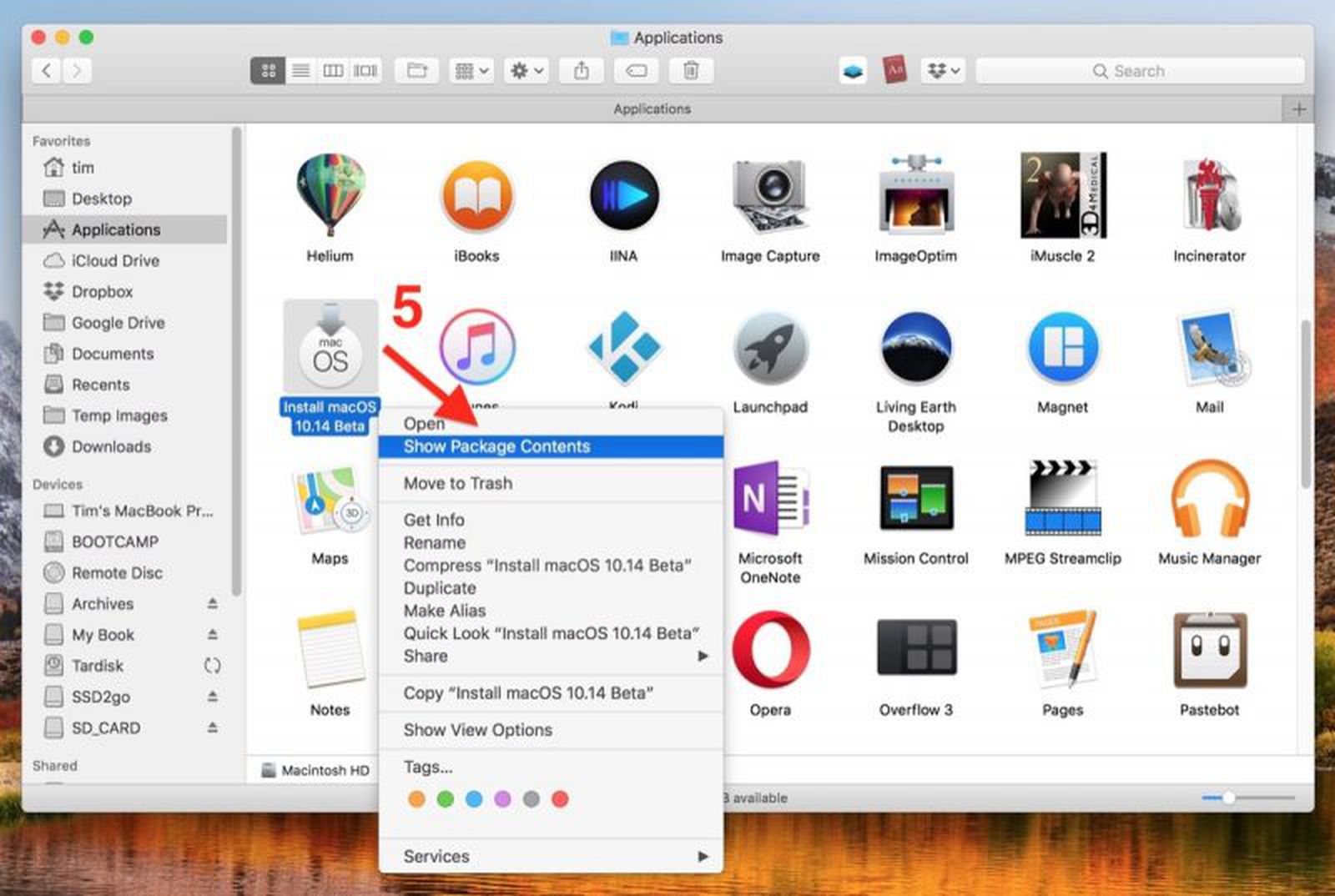Open the Launchpad application
Viewport: 1335px width, 896px height.
tap(769, 348)
